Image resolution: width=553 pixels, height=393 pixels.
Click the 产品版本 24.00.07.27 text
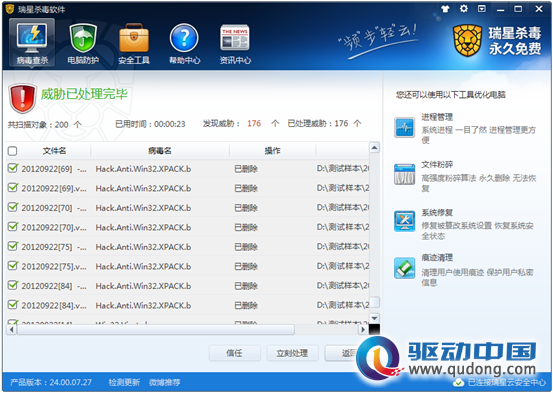(51, 382)
